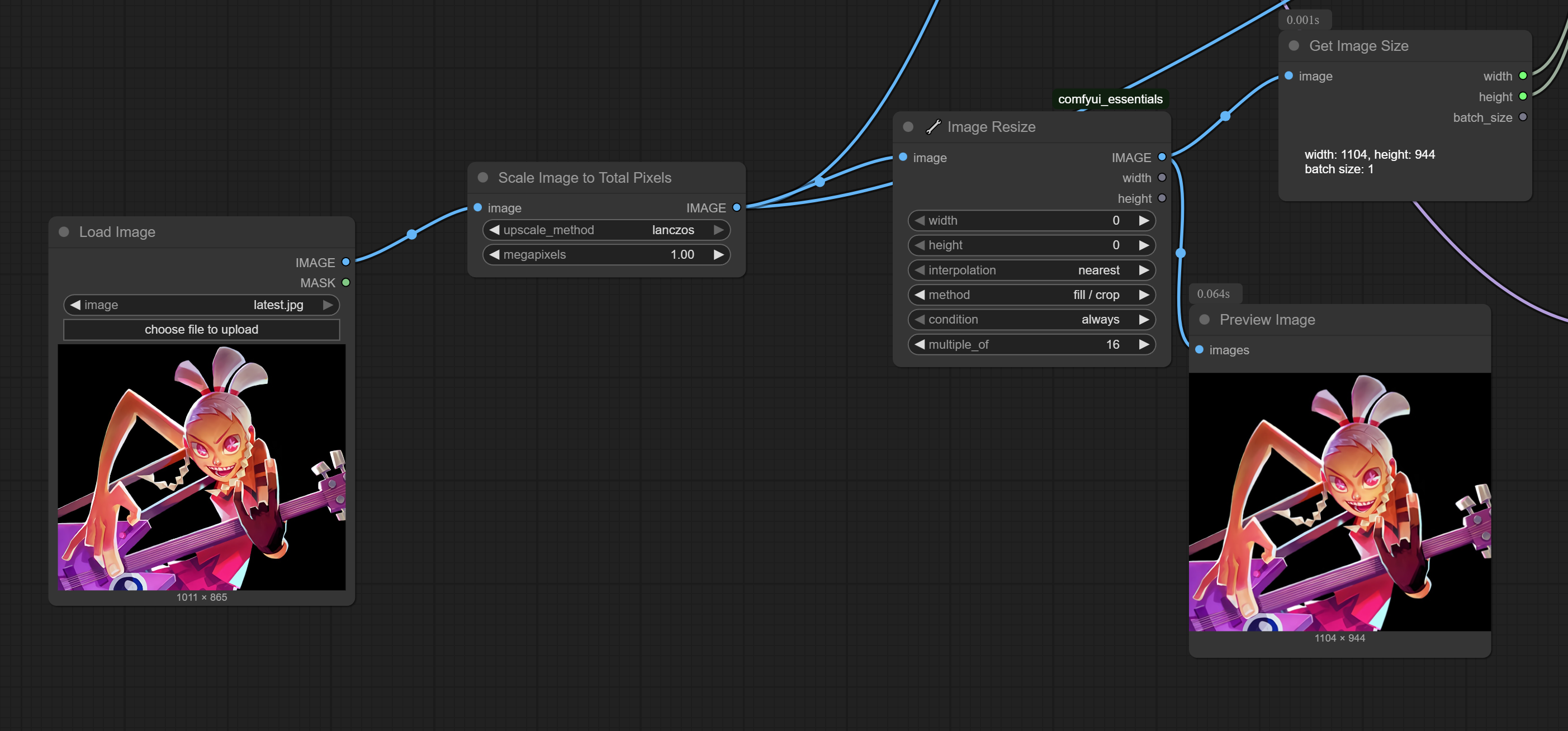The image size is (1568, 731).
Task: Click the images input socket of Preview Image
Action: pos(1199,350)
